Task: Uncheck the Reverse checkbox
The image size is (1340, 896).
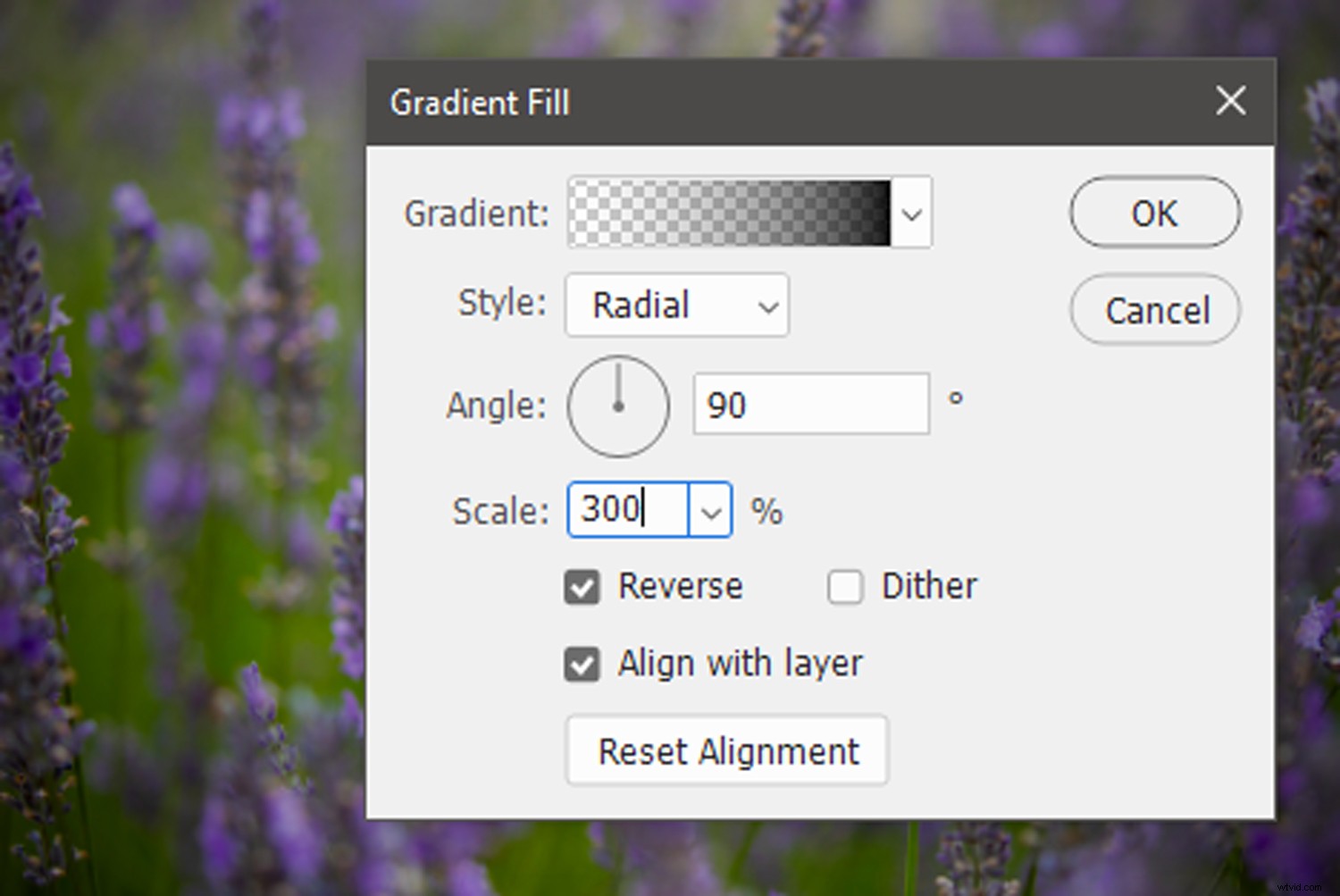Action: coord(582,587)
